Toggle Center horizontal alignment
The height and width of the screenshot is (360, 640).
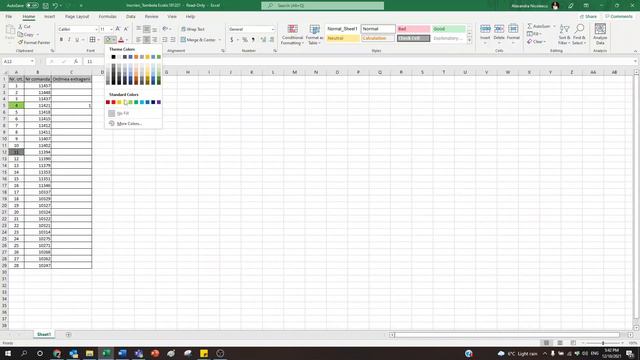pyautogui.click(x=147, y=40)
